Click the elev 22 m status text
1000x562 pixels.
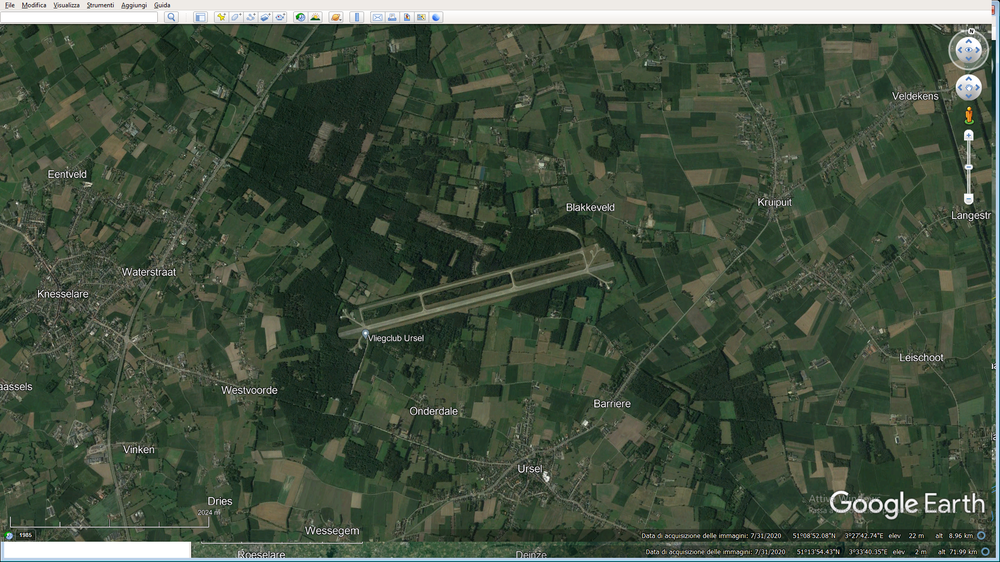pyautogui.click(x=906, y=536)
